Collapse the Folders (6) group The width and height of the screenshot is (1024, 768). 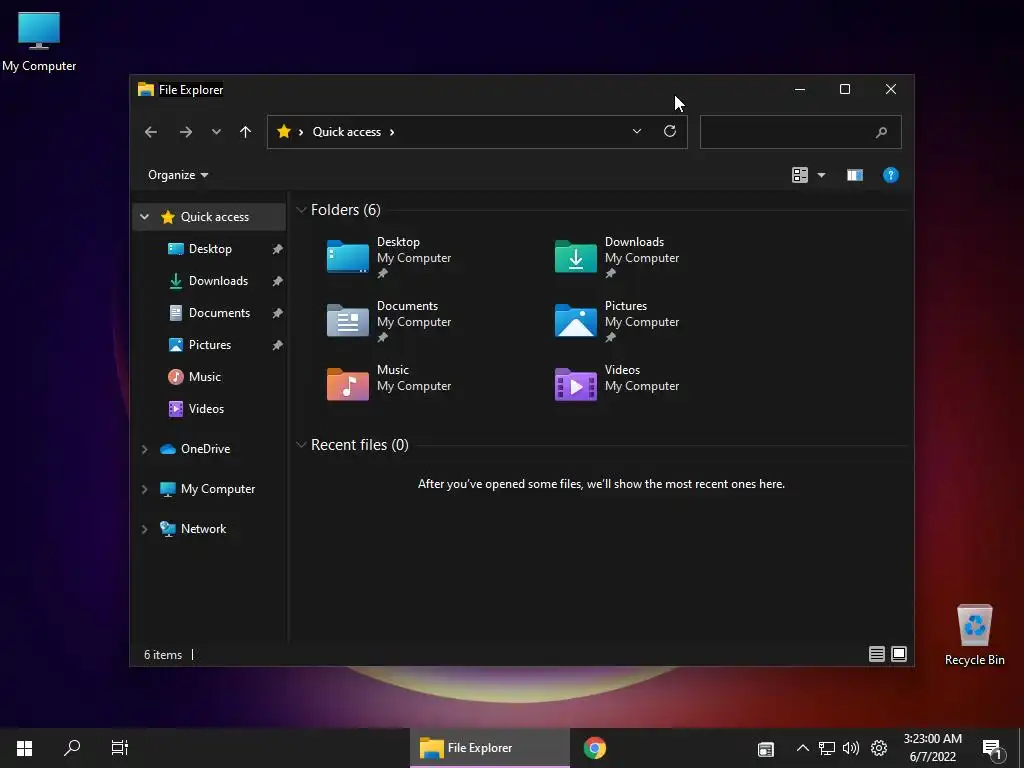(x=301, y=210)
